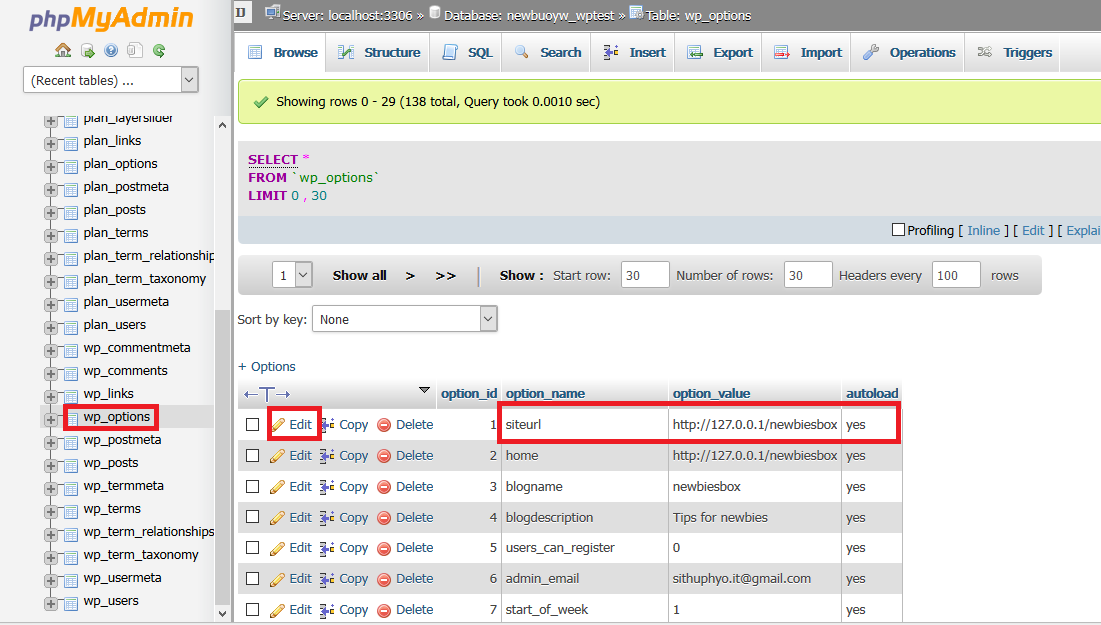
Task: Click the sidebar scrollbar up arrow
Action: click(x=223, y=125)
